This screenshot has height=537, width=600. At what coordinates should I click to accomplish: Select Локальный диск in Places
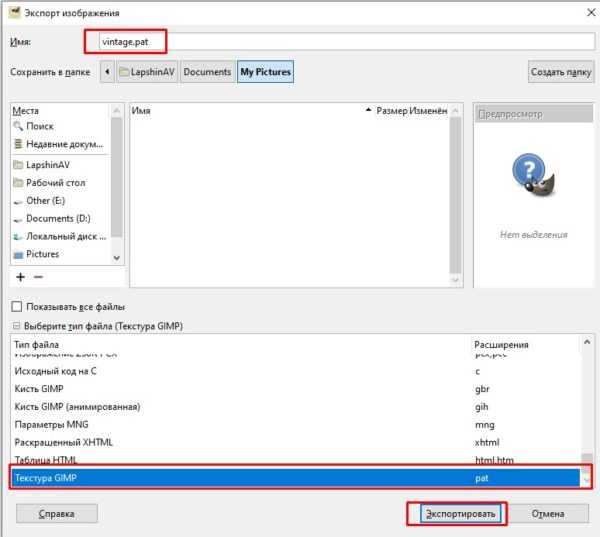(x=60, y=236)
